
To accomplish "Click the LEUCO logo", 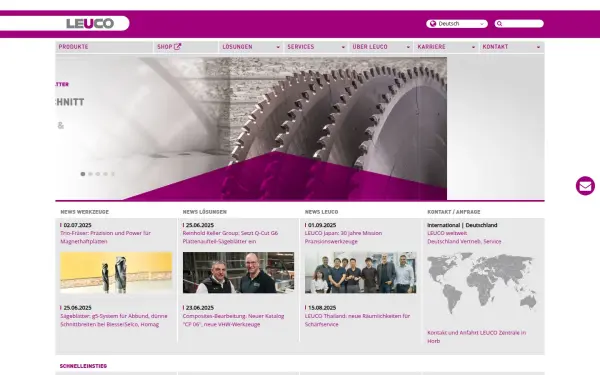I will click(90, 23).
